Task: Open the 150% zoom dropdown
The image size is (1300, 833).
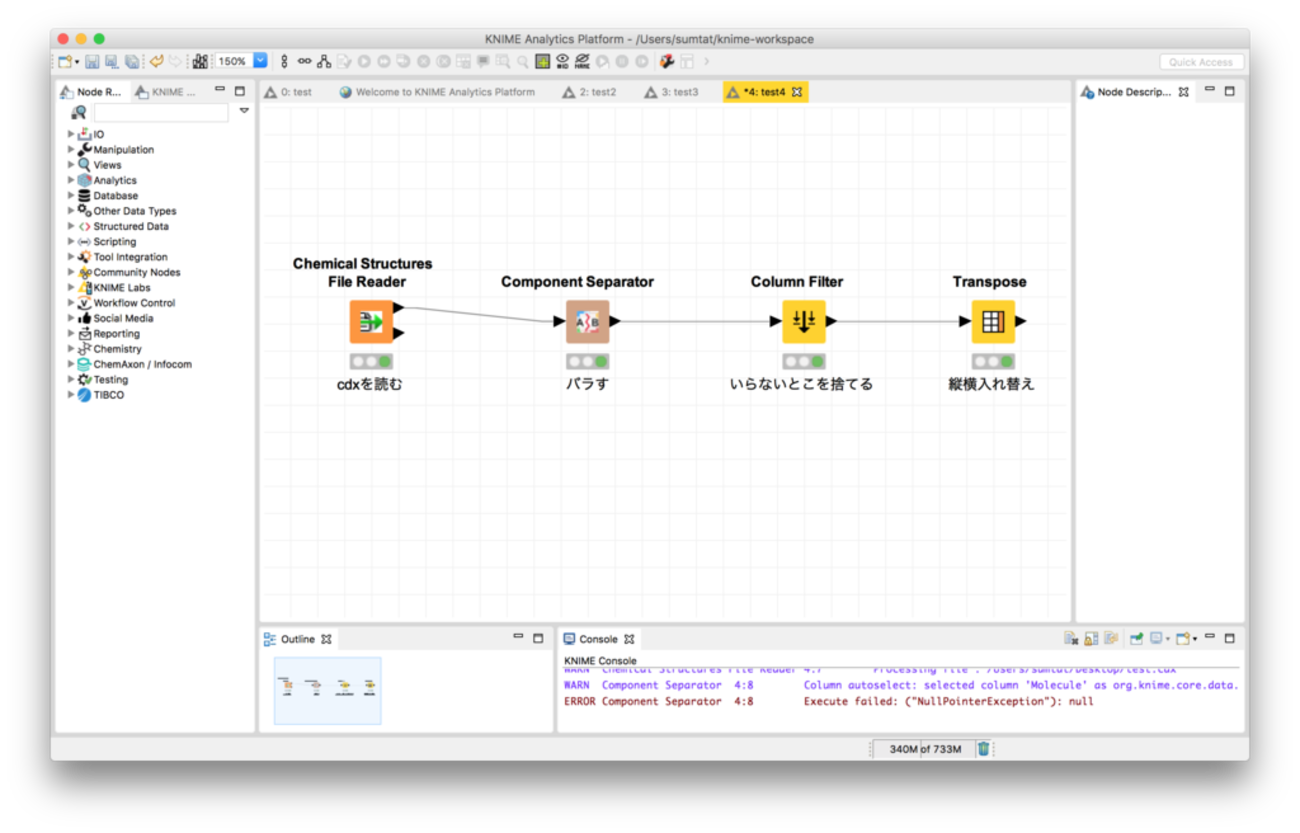Action: 260,61
